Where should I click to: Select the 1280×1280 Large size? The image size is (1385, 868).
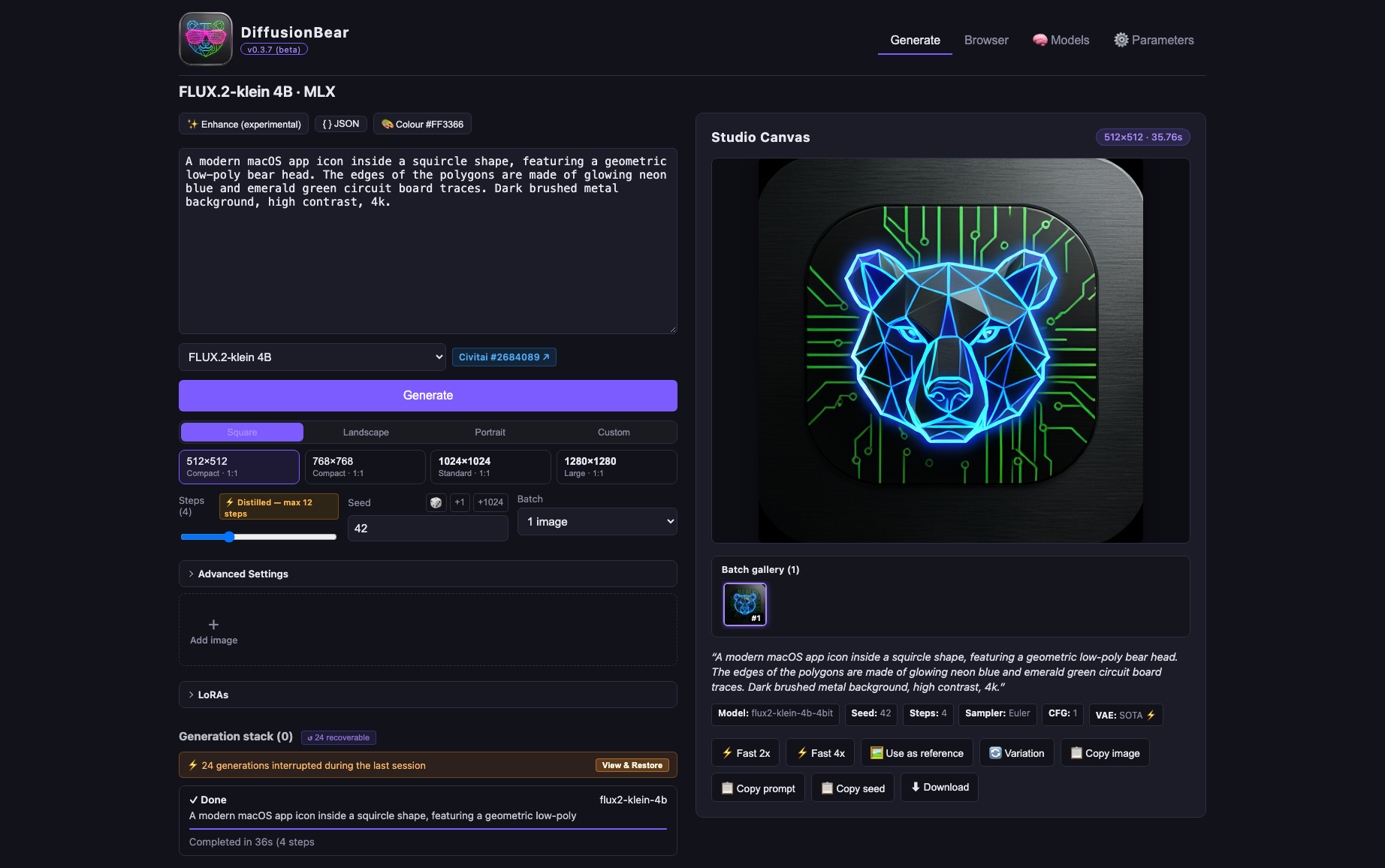tap(617, 467)
